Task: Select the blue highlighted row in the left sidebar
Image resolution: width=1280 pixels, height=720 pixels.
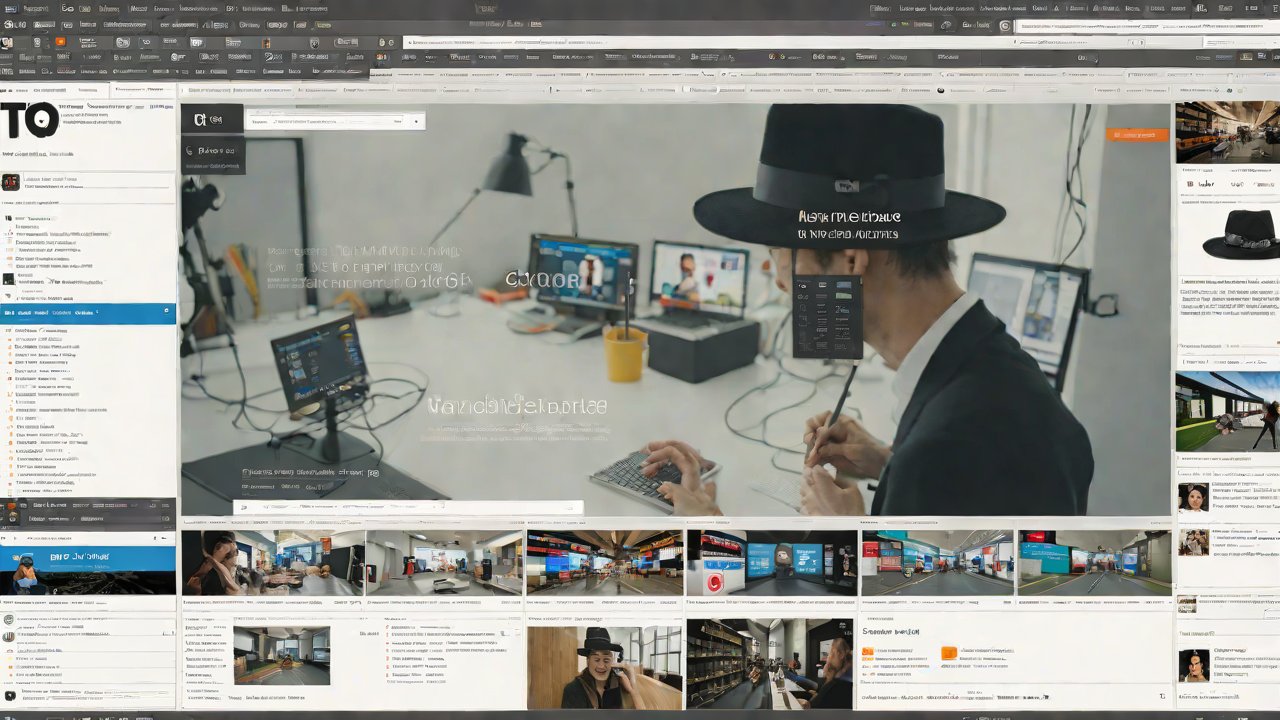Action: (88, 313)
